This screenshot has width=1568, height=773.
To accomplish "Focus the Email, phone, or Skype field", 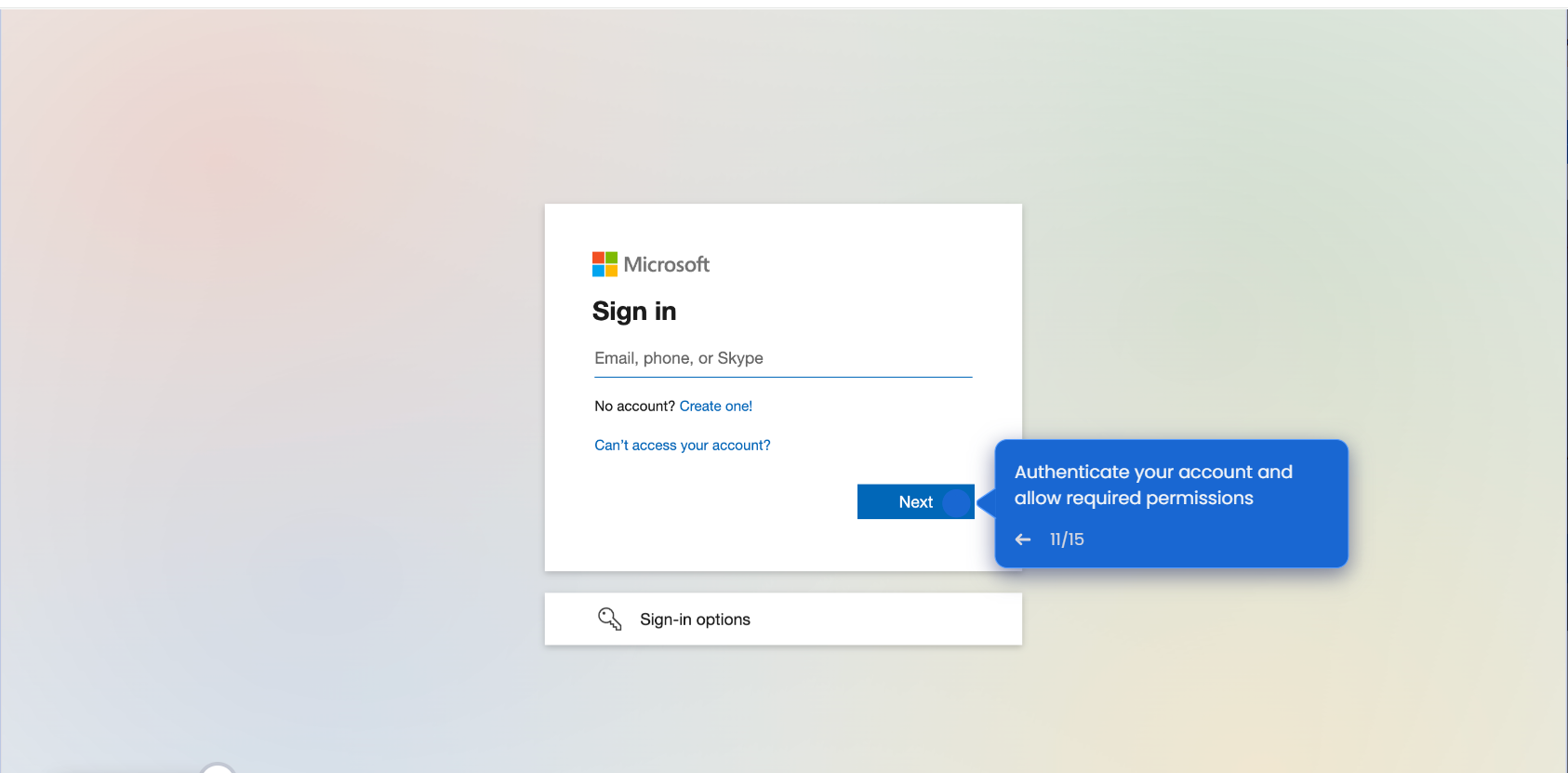I will tap(783, 358).
